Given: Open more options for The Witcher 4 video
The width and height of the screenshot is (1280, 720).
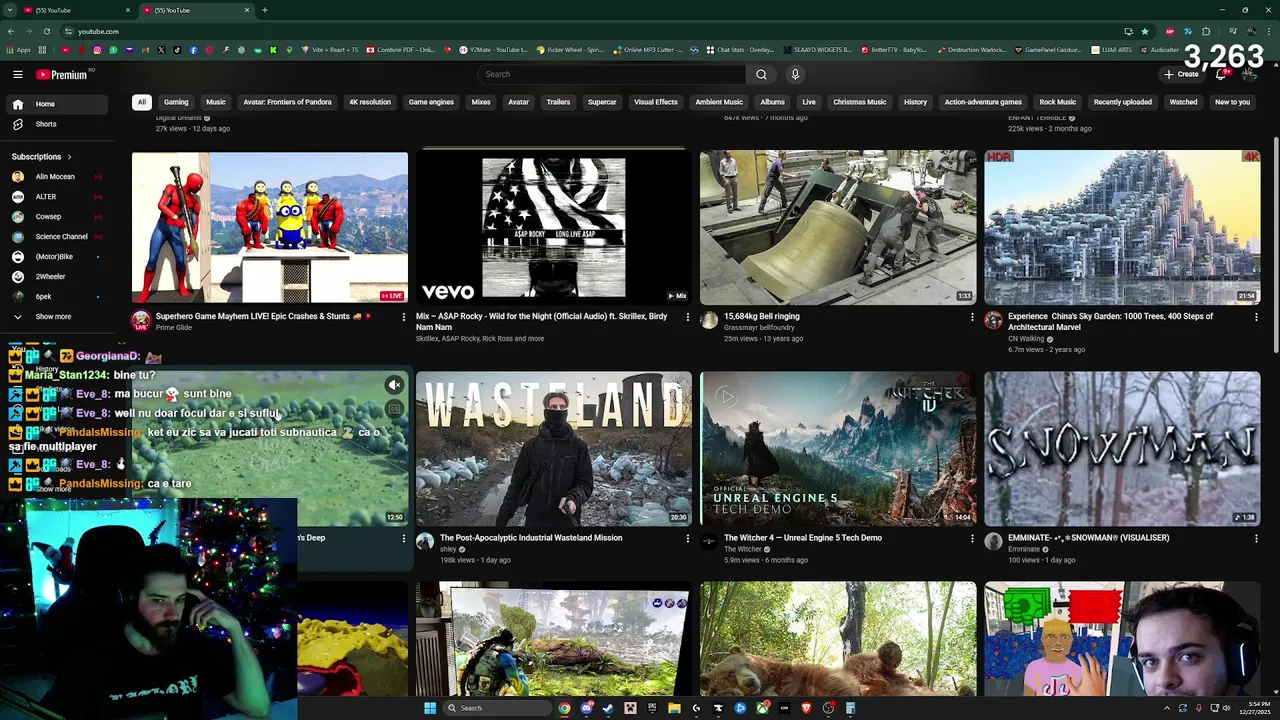Looking at the screenshot, I should [972, 538].
